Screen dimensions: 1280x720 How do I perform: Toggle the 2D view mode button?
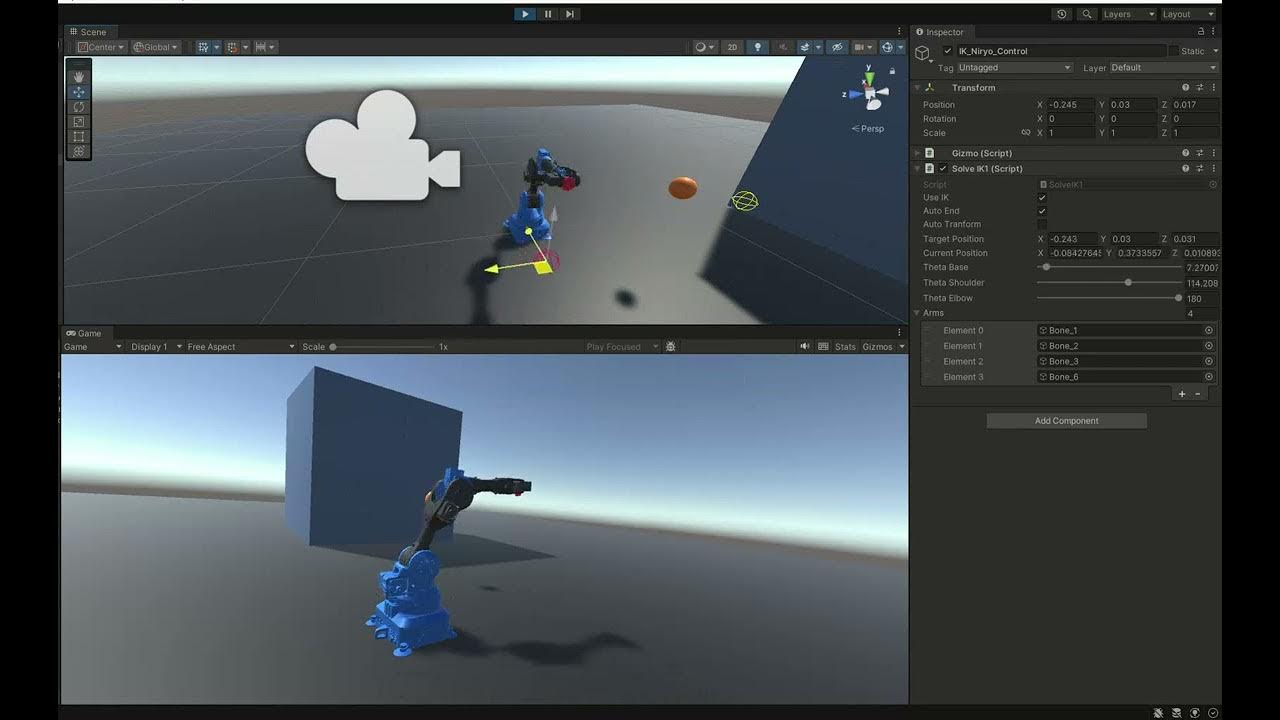click(734, 46)
